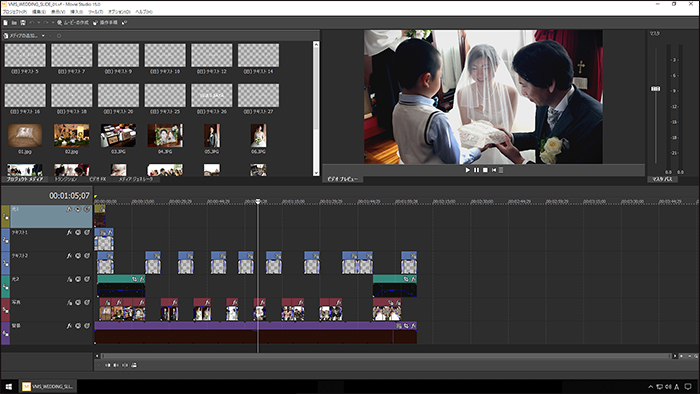Open the オプション(O) menu
The width and height of the screenshot is (700, 394).
(x=119, y=12)
